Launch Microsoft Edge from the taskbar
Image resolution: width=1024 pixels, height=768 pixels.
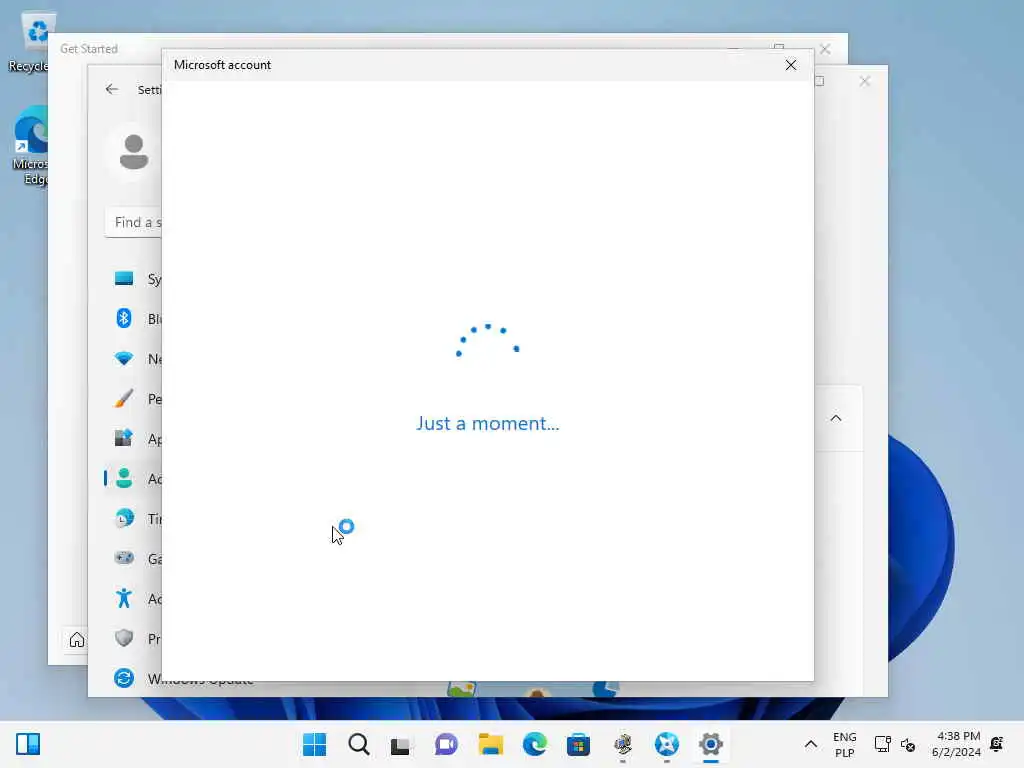pos(534,744)
